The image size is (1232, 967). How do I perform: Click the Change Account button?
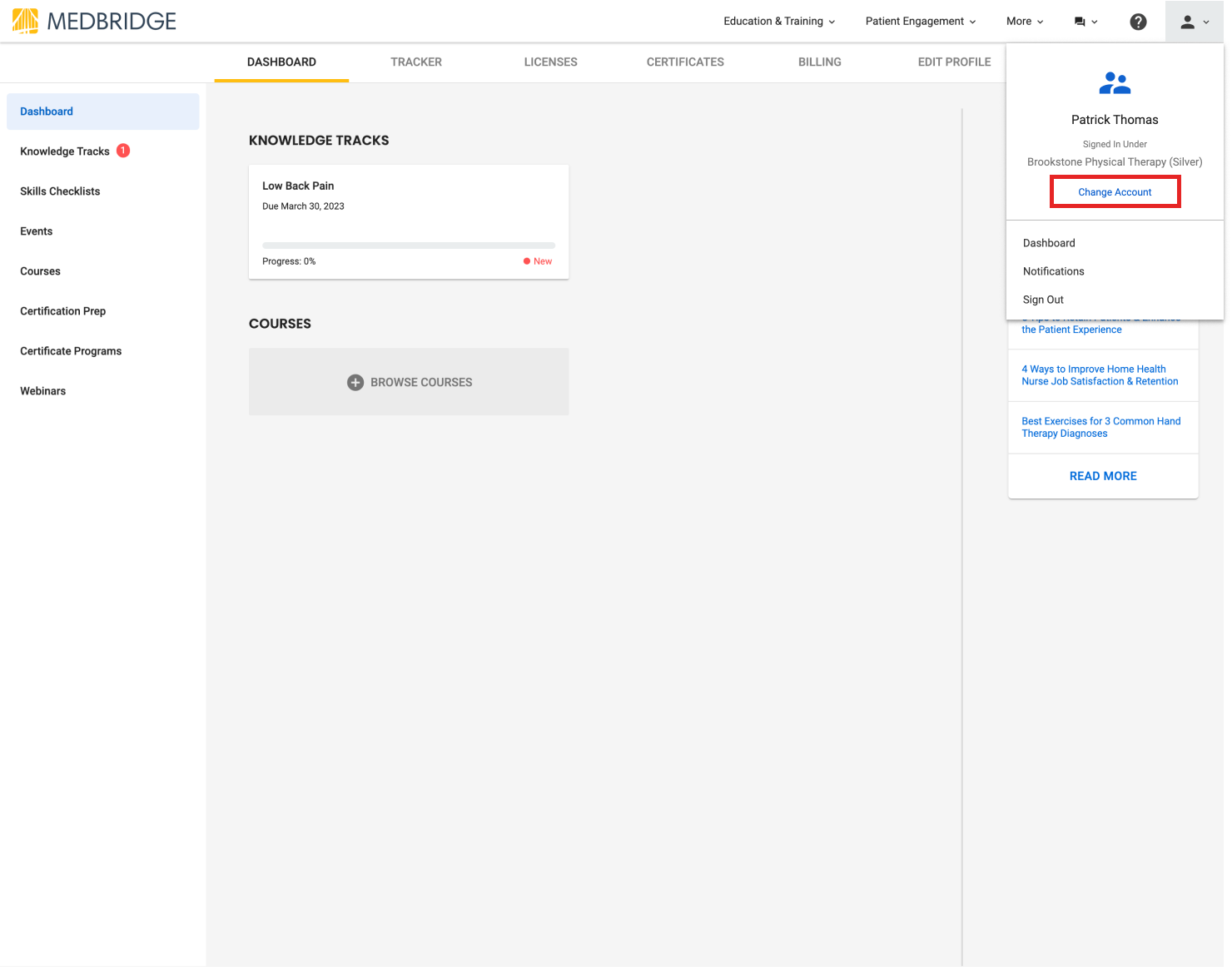pos(1115,191)
